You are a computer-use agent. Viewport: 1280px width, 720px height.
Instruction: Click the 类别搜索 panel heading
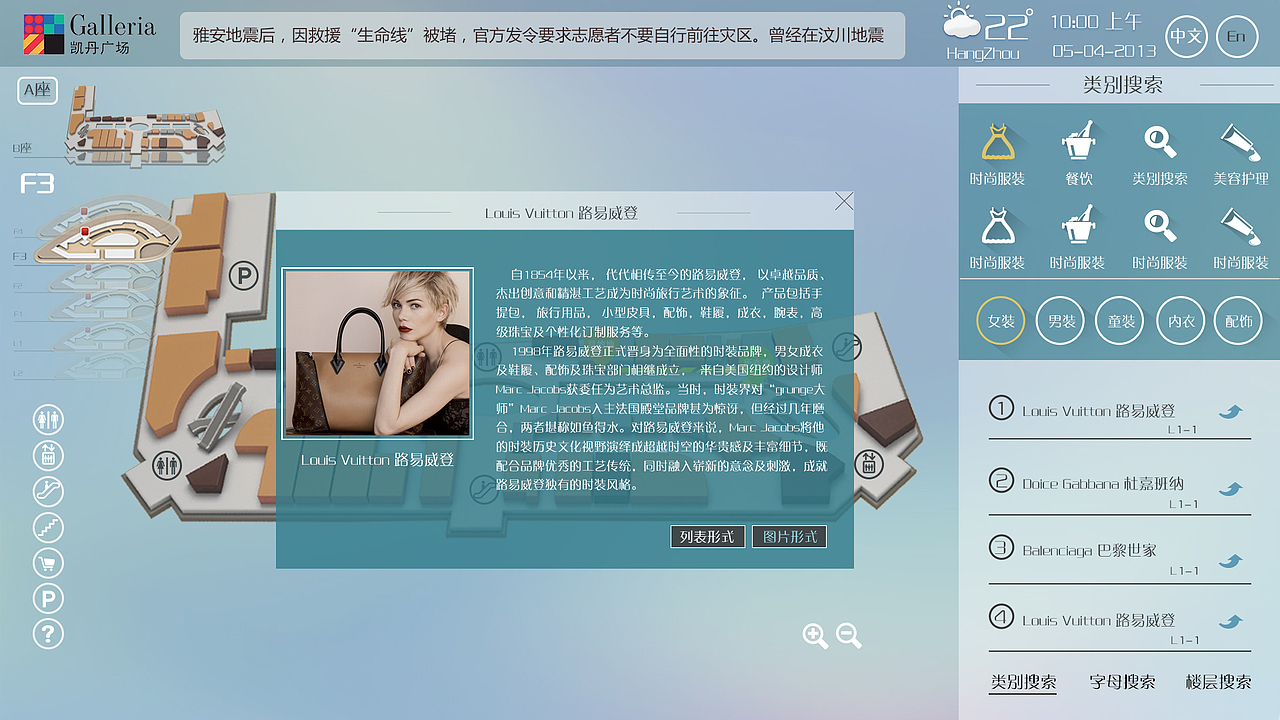tap(1123, 85)
